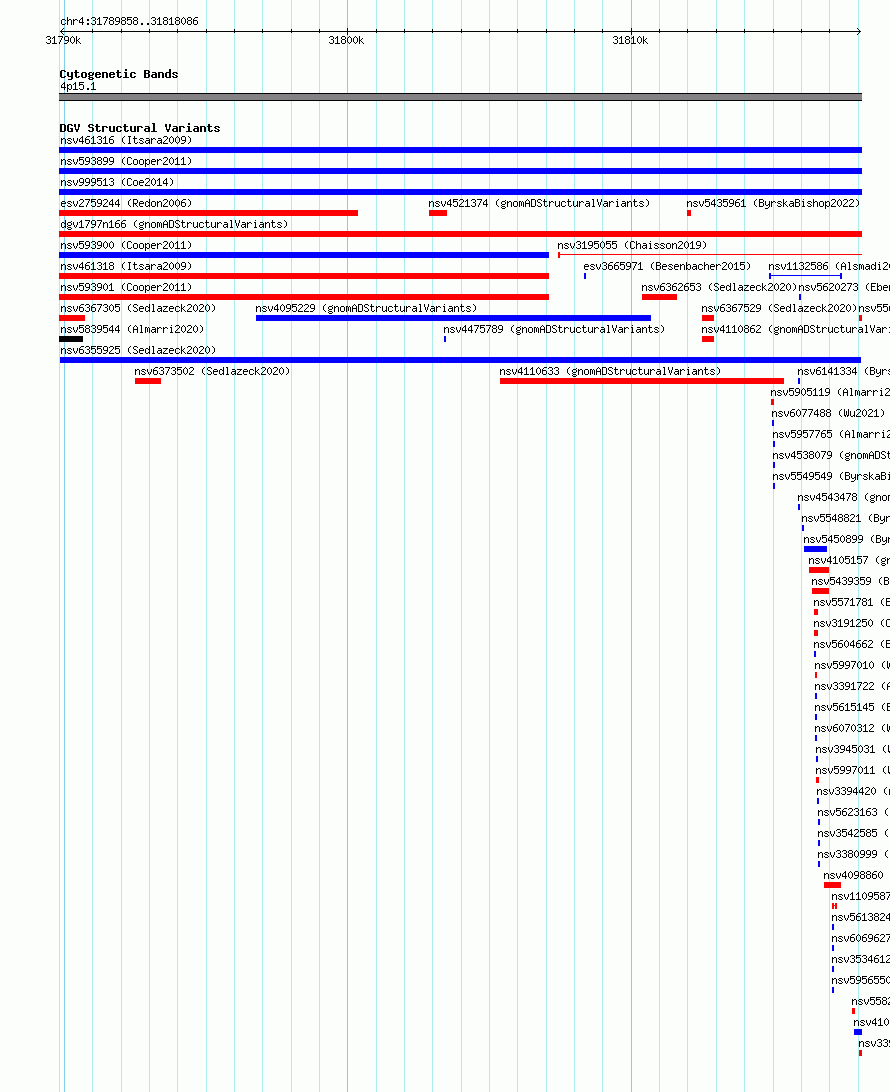
Task: Click nsv5620273 variant label
Action: pos(844,287)
